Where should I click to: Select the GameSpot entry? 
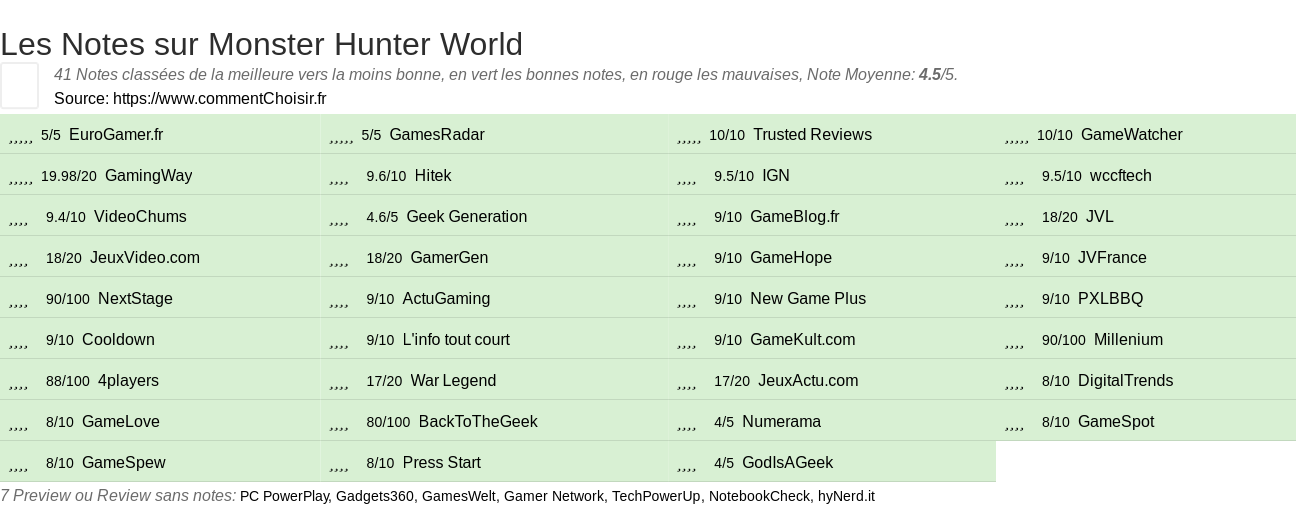[x=1116, y=422]
